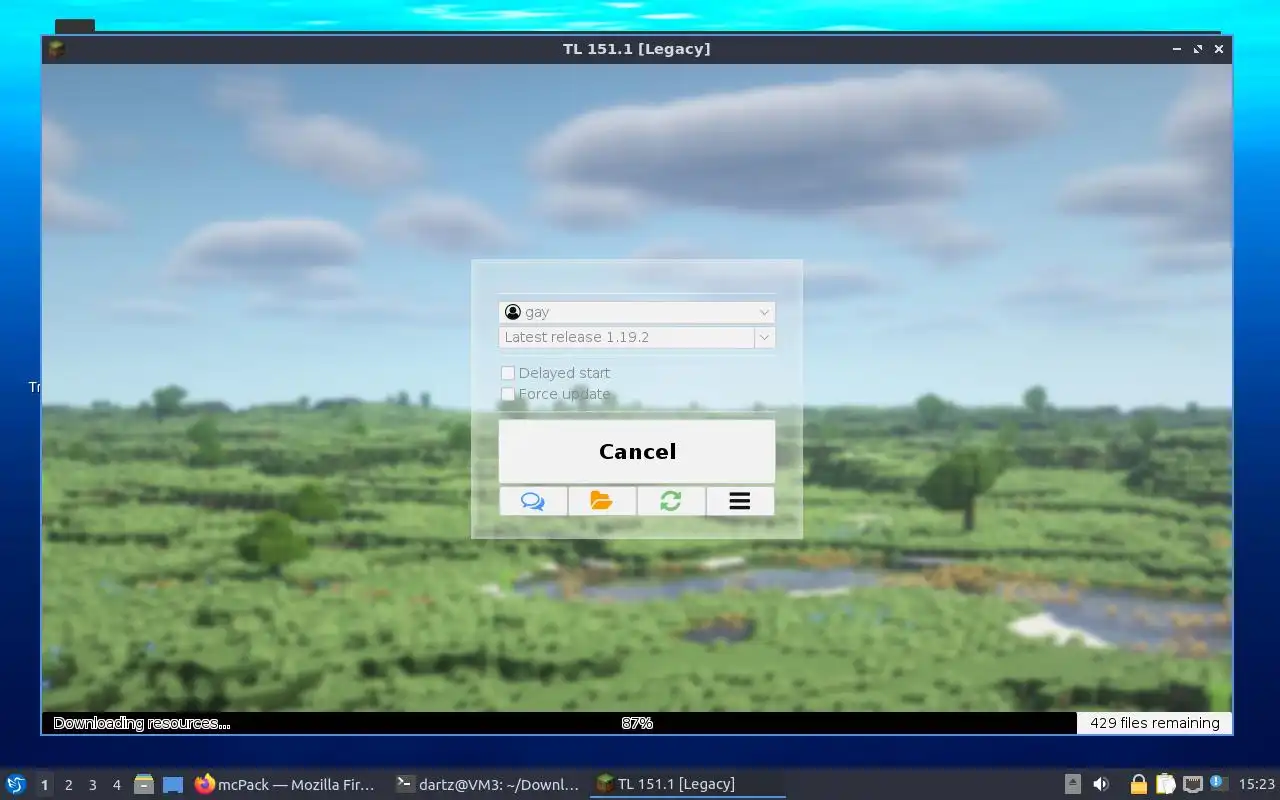Click the green refresh arrows button
This screenshot has width=1280, height=800.
670,501
